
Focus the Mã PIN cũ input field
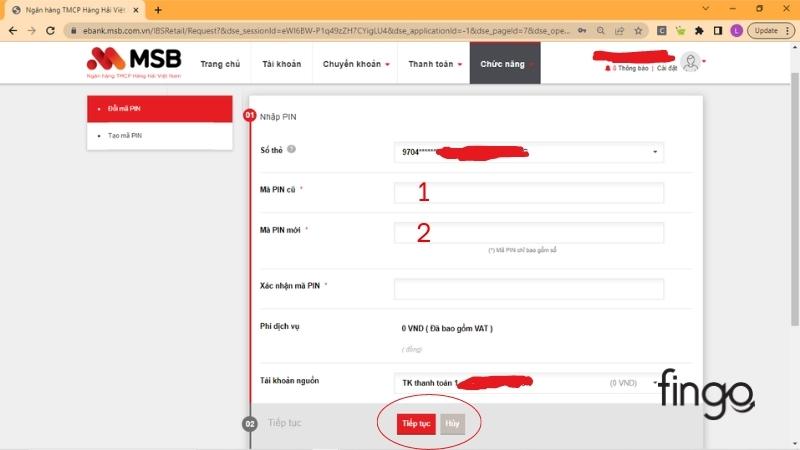pyautogui.click(x=529, y=193)
